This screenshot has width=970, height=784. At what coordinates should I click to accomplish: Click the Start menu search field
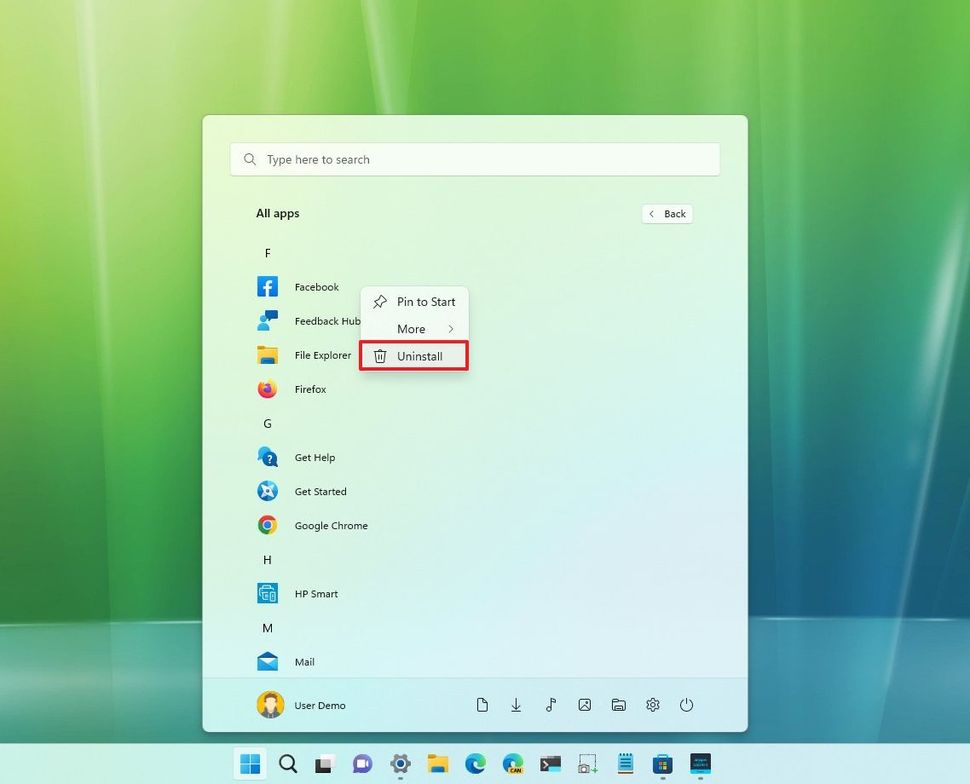475,159
